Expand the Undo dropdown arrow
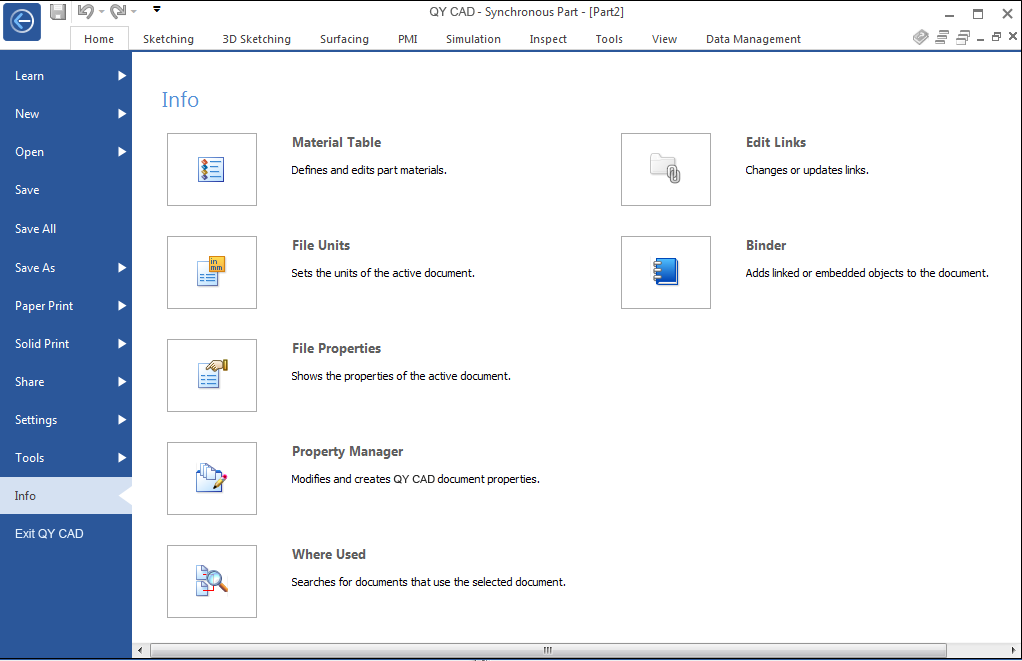The image size is (1022, 661). click(101, 12)
